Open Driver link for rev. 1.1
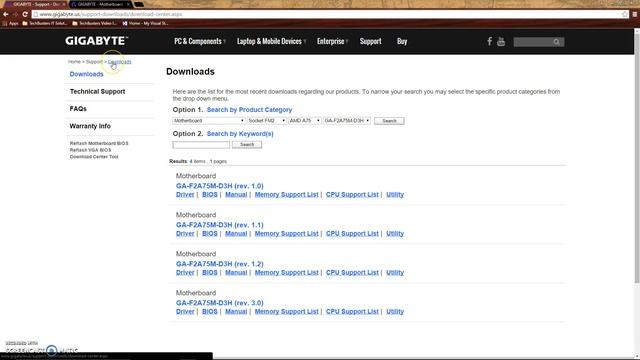Image resolution: width=640 pixels, height=360 pixels. [185, 233]
